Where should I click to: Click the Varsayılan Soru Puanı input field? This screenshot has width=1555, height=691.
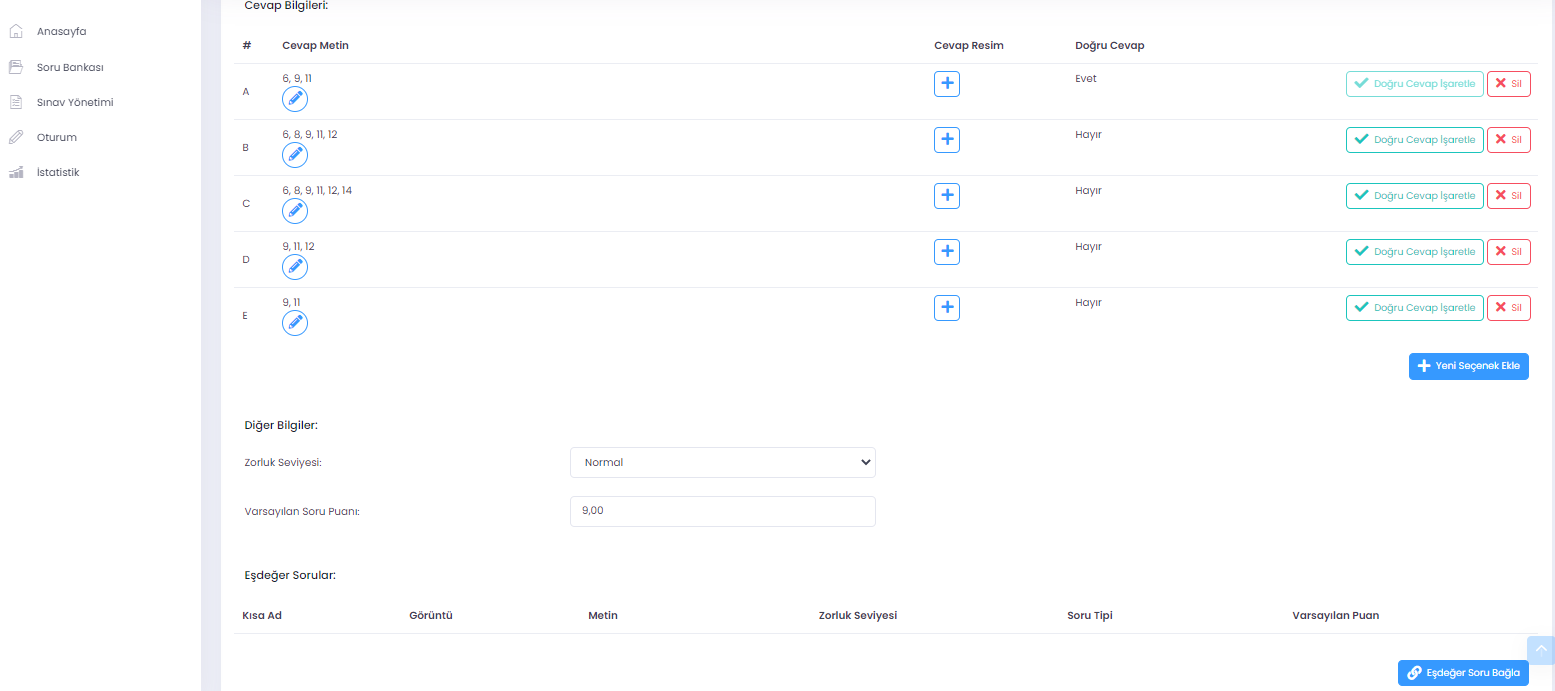click(x=722, y=511)
